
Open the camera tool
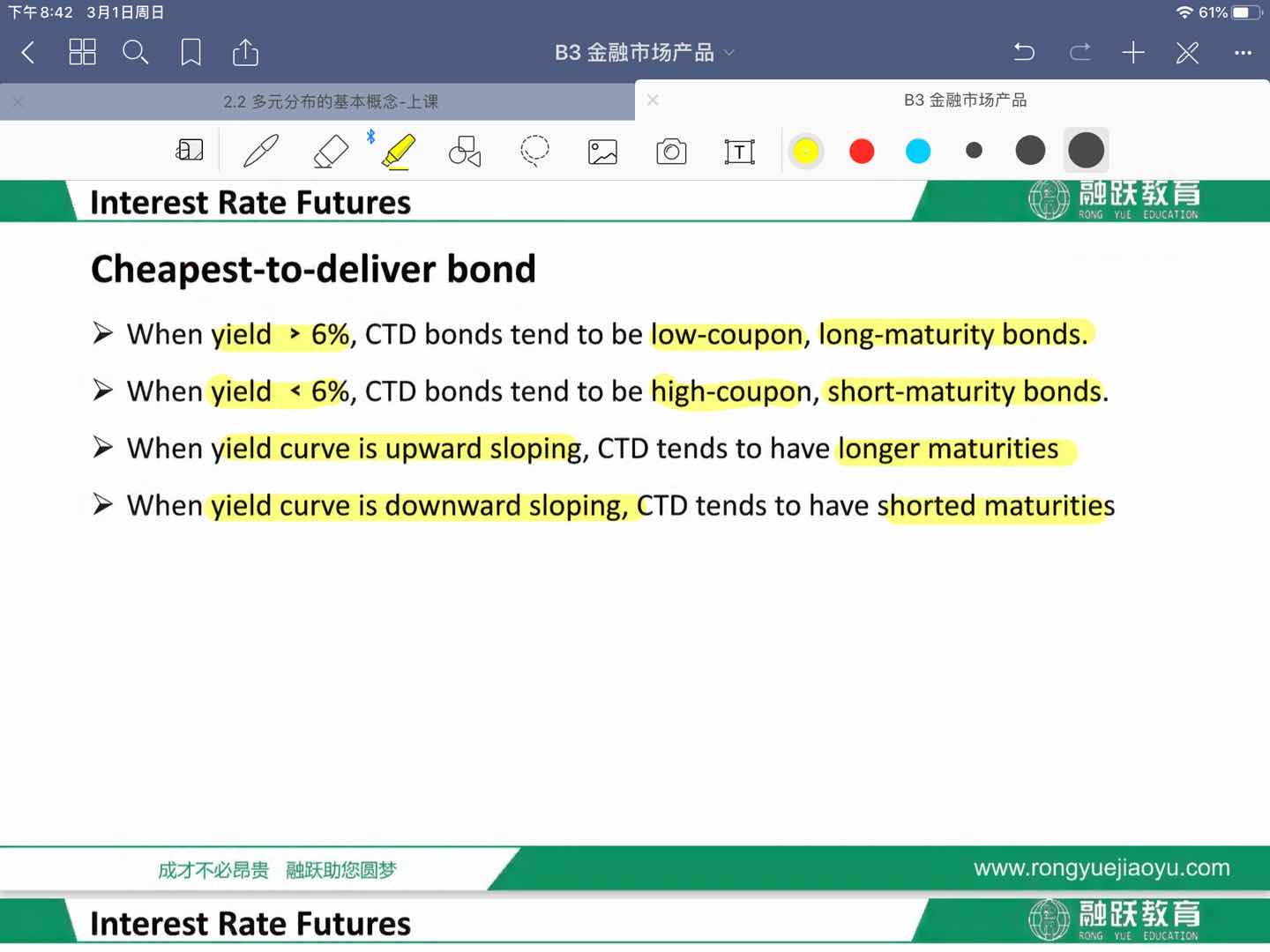click(x=671, y=152)
